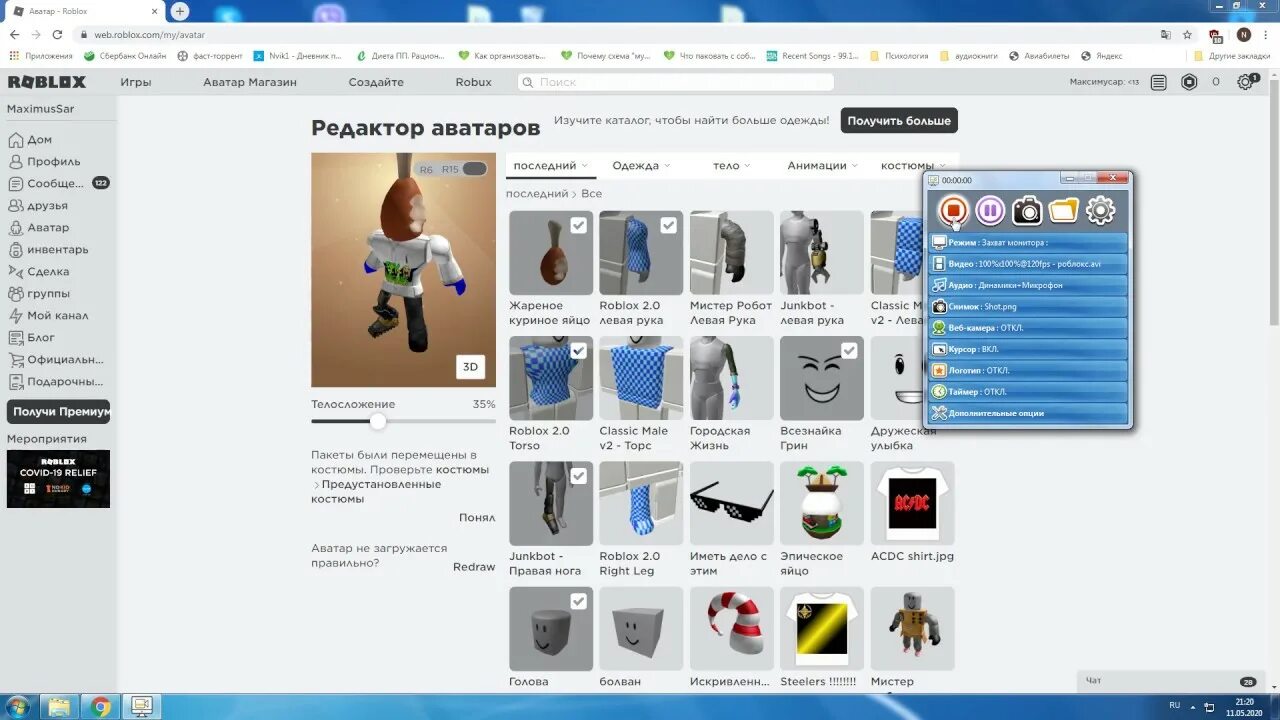Expand the Анимации dropdown tab
The height and width of the screenshot is (720, 1280).
(x=823, y=166)
